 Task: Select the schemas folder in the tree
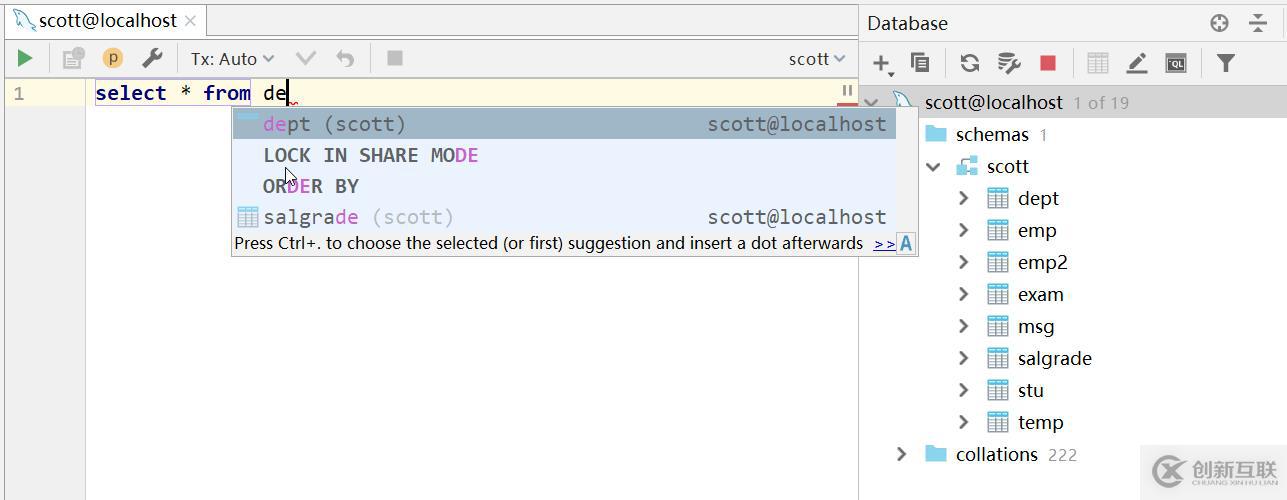992,135
